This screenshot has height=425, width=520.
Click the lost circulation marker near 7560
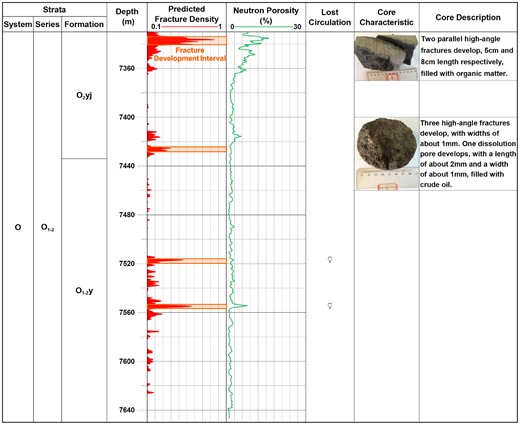tap(330, 305)
